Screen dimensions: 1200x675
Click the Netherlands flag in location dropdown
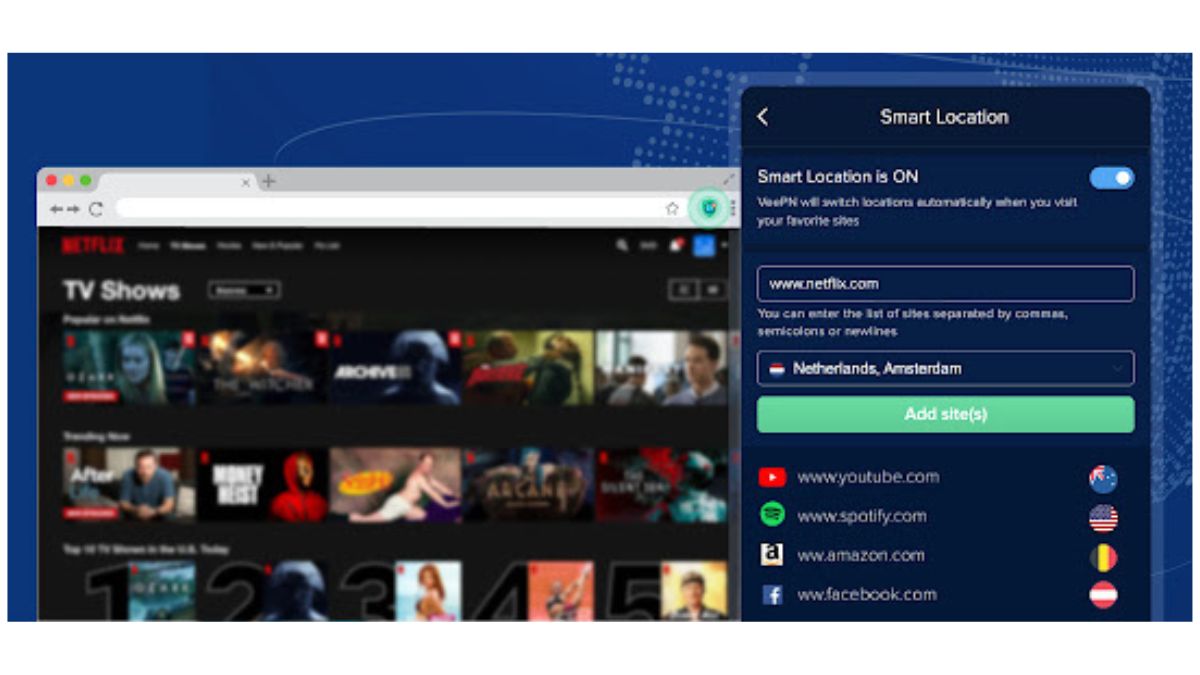[776, 369]
